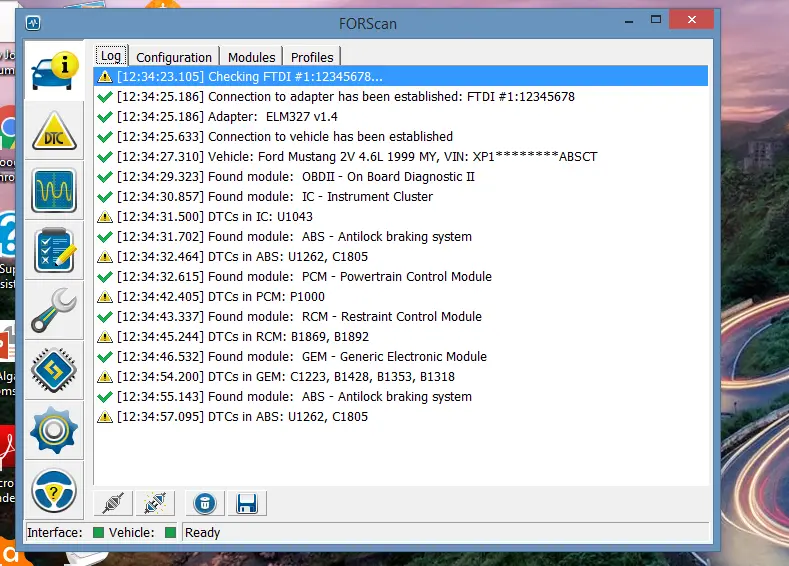Select 'Found module: PCM - Powertrain Control Module'
Viewport: 789px width, 566px height.
pyautogui.click(x=401, y=277)
